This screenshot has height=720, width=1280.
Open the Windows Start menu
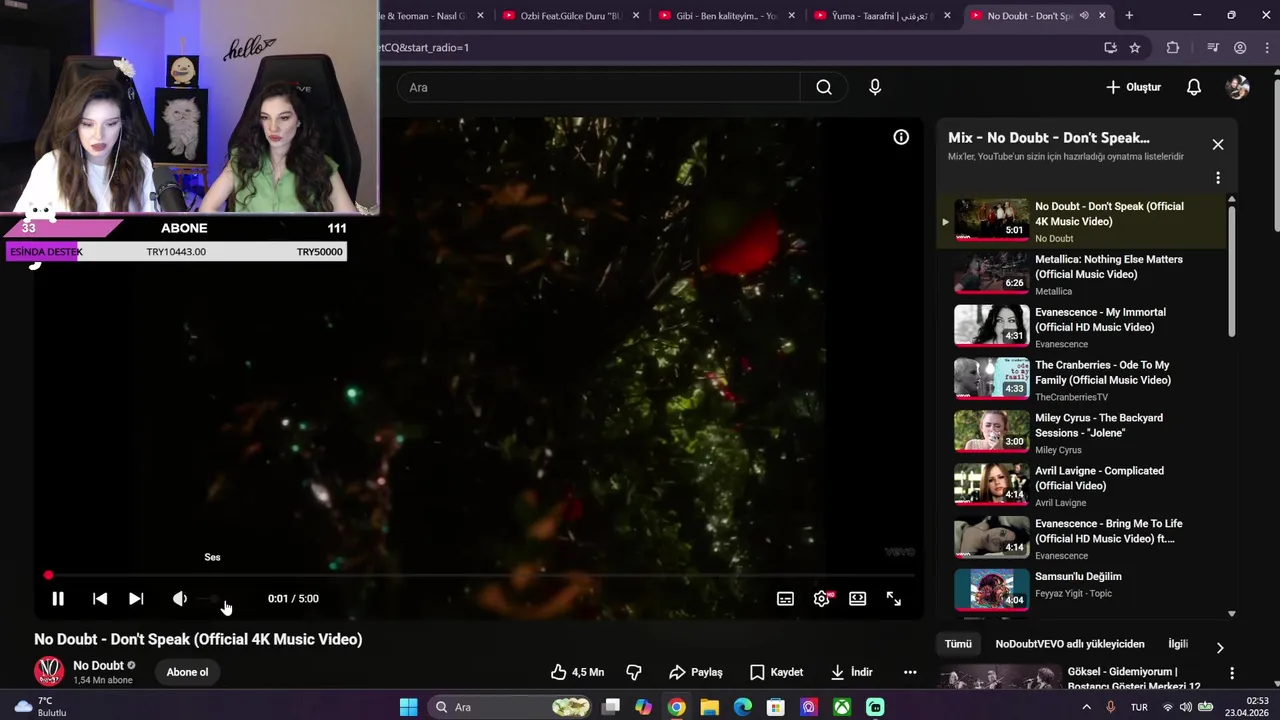408,707
